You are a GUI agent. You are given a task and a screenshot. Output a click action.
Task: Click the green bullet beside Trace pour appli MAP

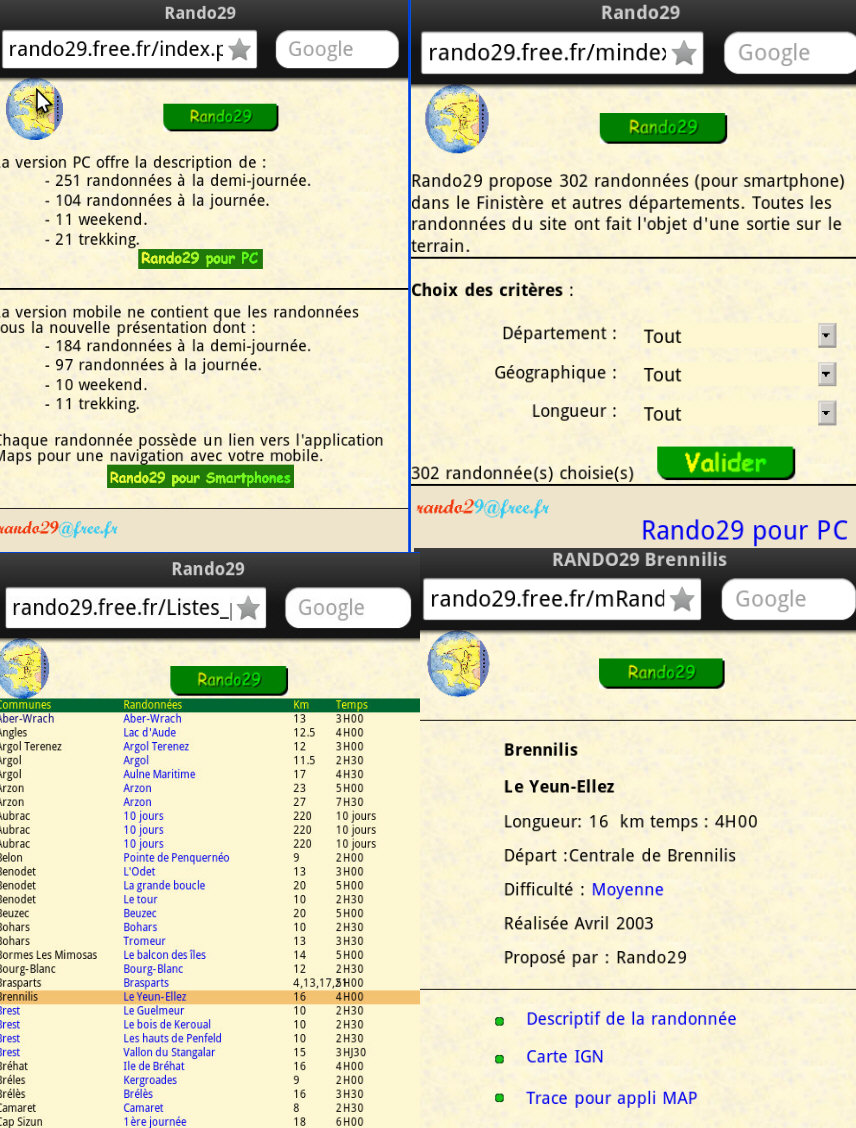(x=499, y=1098)
